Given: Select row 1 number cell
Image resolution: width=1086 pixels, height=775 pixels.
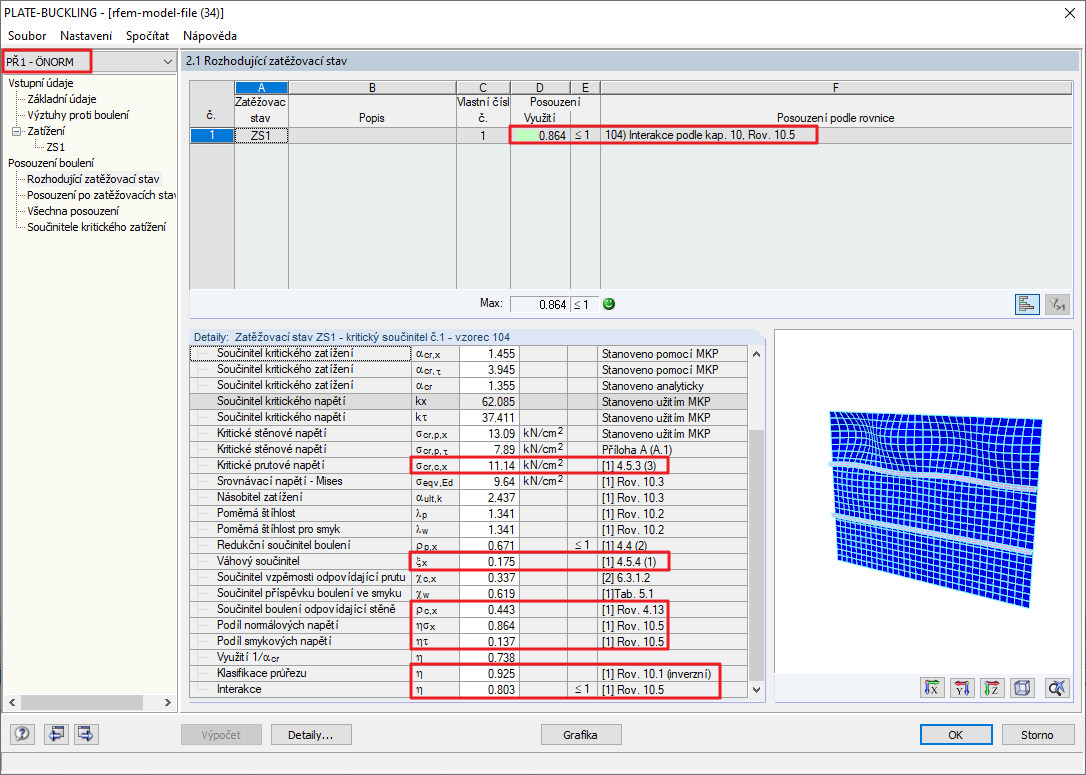Looking at the screenshot, I should point(212,135).
